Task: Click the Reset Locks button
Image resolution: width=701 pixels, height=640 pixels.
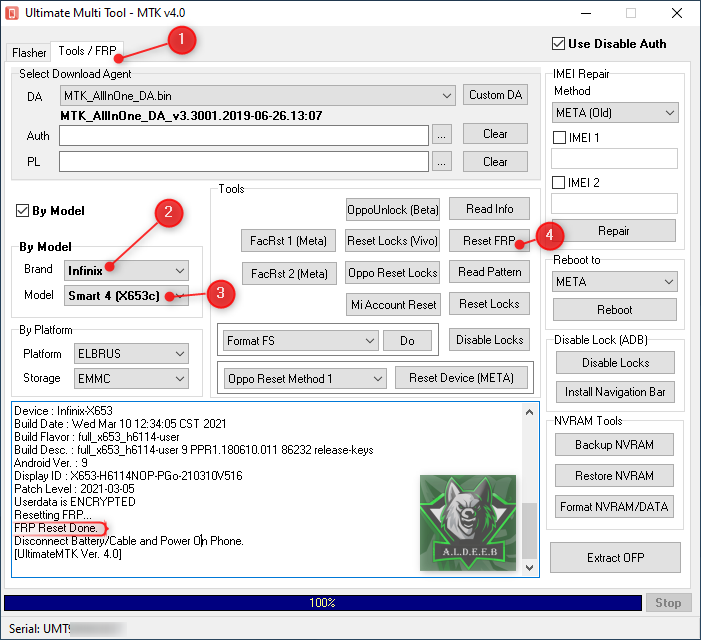Action: pyautogui.click(x=490, y=304)
